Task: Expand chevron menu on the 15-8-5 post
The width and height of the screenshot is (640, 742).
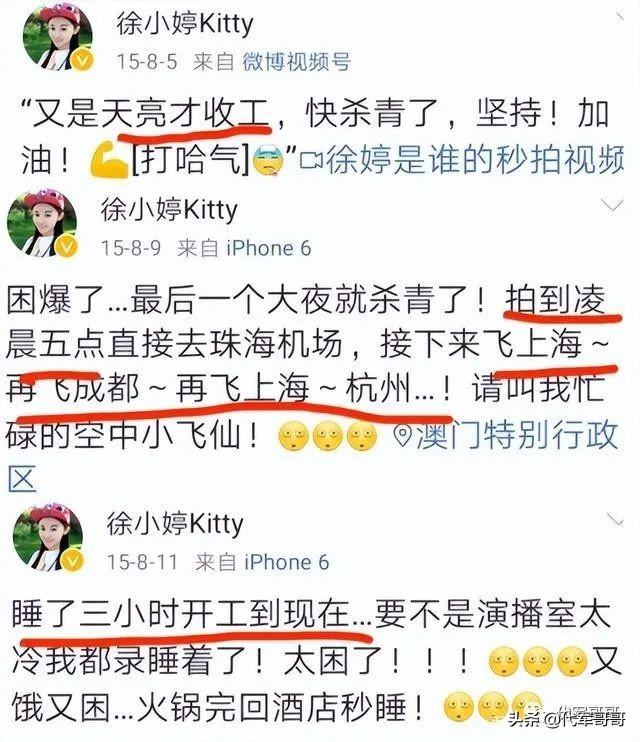Action: tap(620, 17)
